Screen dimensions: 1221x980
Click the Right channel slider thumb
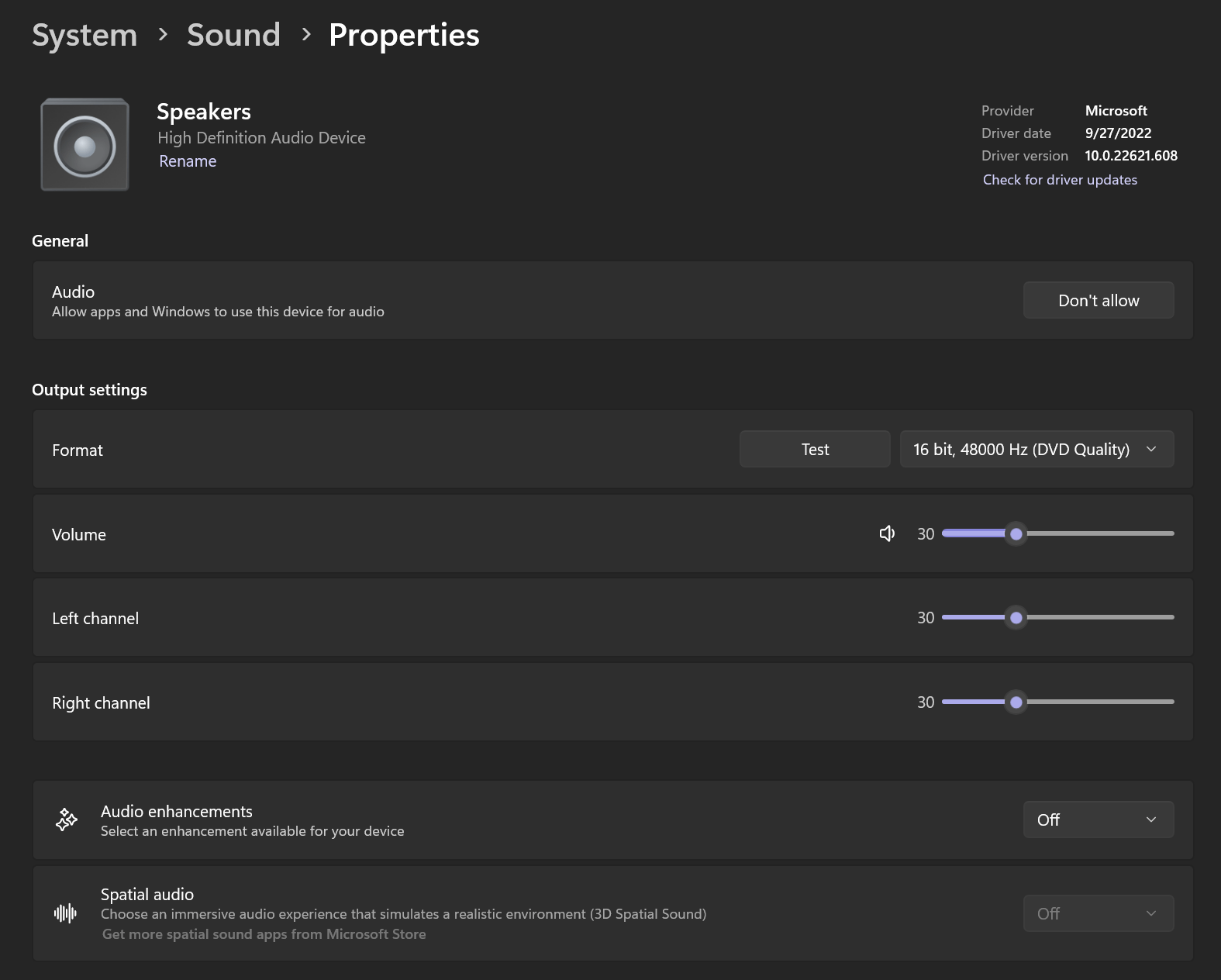1016,702
